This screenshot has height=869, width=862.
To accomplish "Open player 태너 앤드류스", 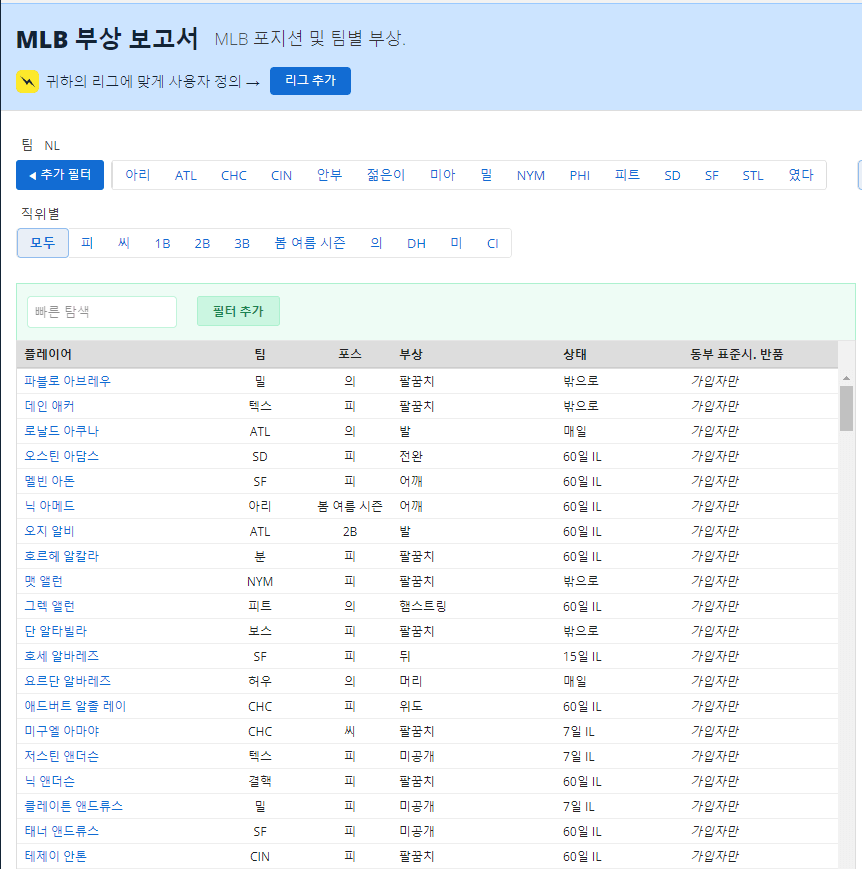I will tap(62, 831).
